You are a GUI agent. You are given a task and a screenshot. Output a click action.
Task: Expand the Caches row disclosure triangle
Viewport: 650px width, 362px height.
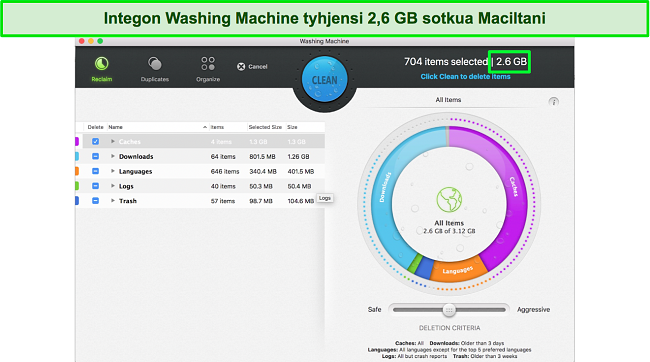tap(113, 141)
